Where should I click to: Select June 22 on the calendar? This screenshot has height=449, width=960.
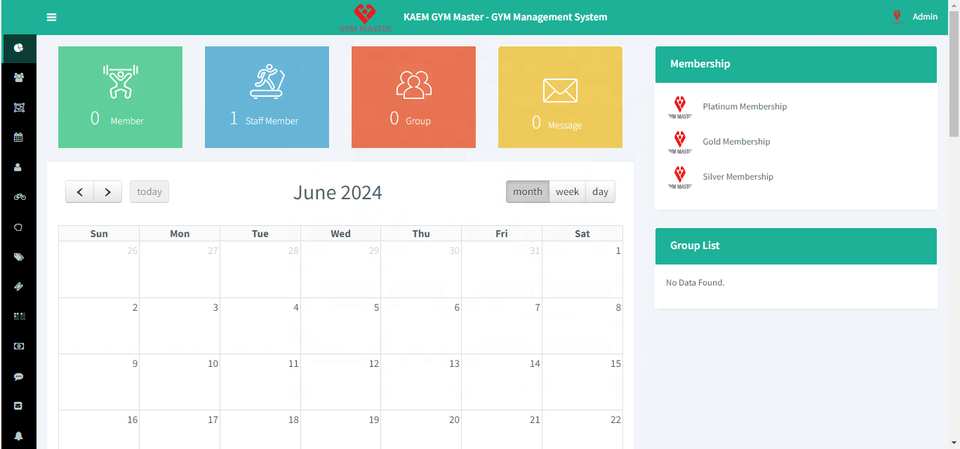(x=582, y=430)
